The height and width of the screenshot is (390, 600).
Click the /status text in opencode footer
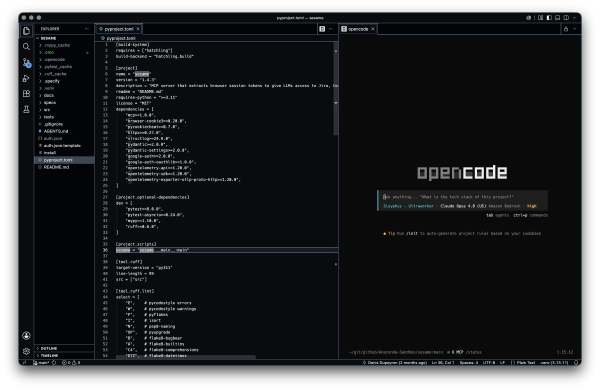(473, 352)
